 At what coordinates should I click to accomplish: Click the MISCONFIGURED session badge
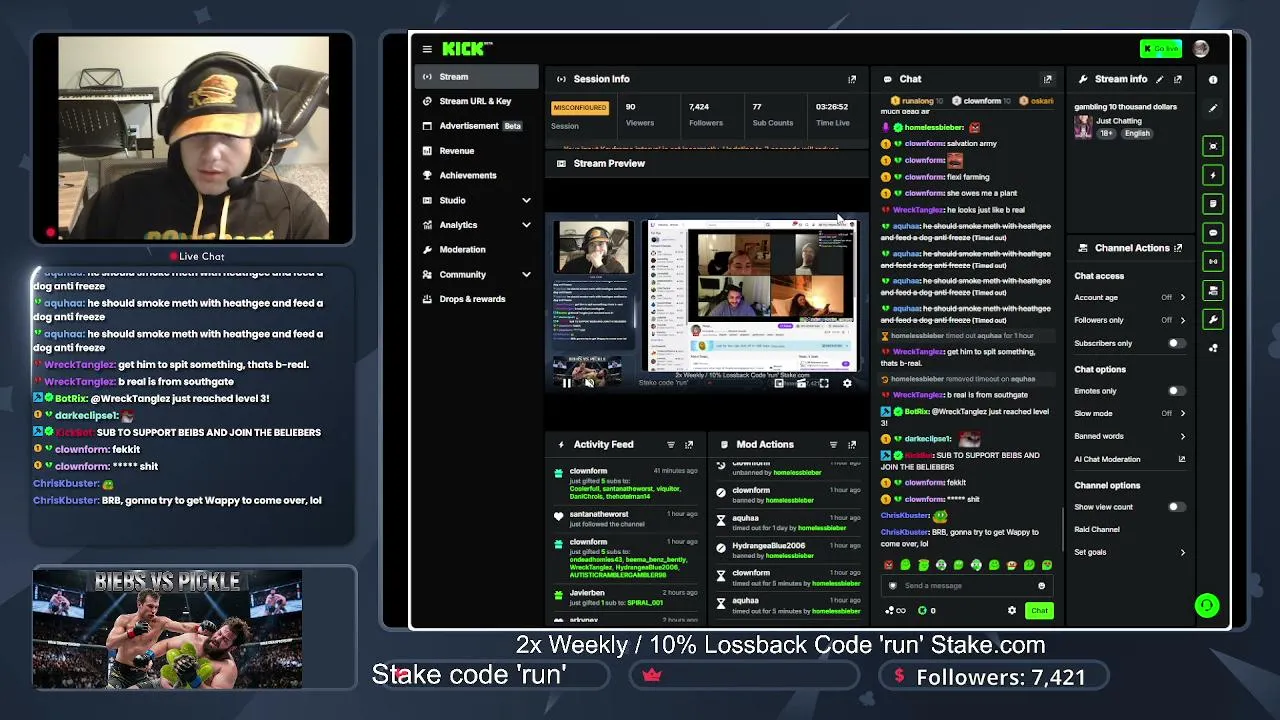coord(580,108)
